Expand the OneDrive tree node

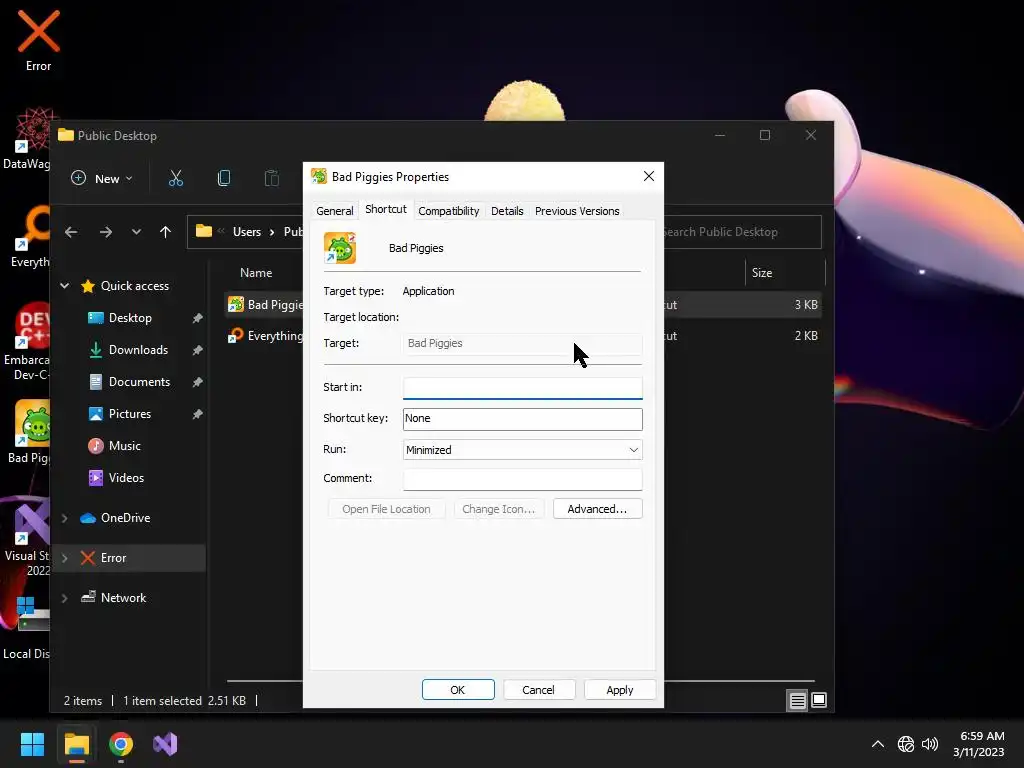click(x=65, y=518)
